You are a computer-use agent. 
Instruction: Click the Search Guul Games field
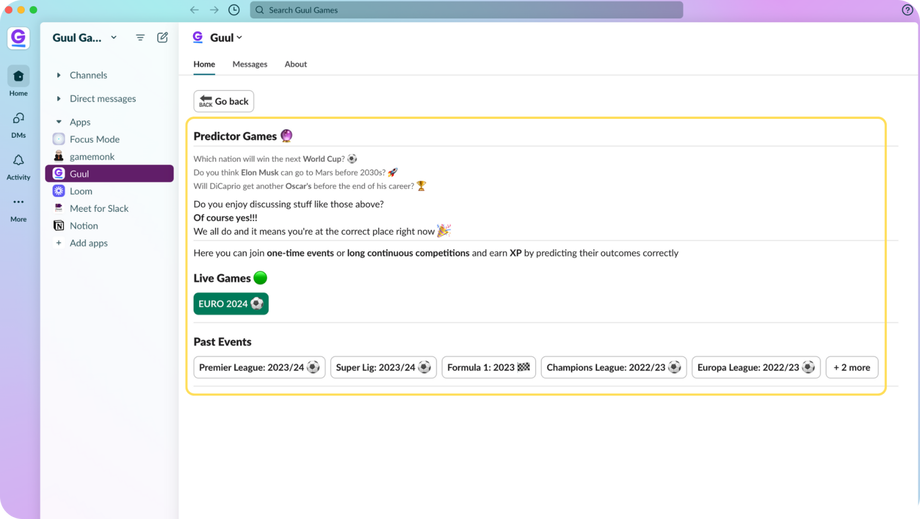pyautogui.click(x=466, y=10)
